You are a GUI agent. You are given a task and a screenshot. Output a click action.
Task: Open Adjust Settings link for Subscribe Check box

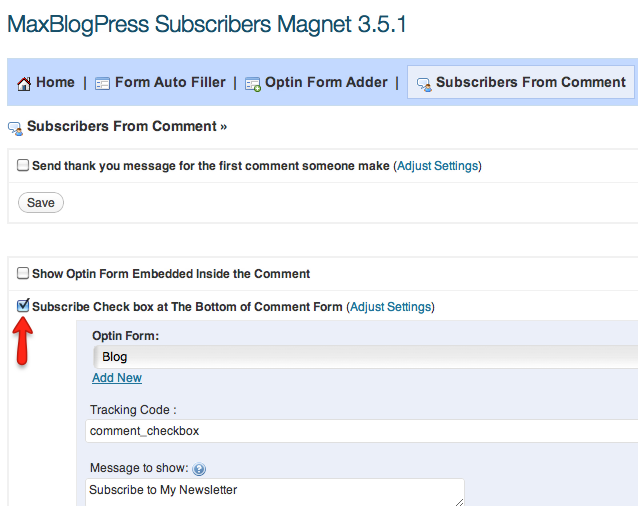(x=391, y=307)
